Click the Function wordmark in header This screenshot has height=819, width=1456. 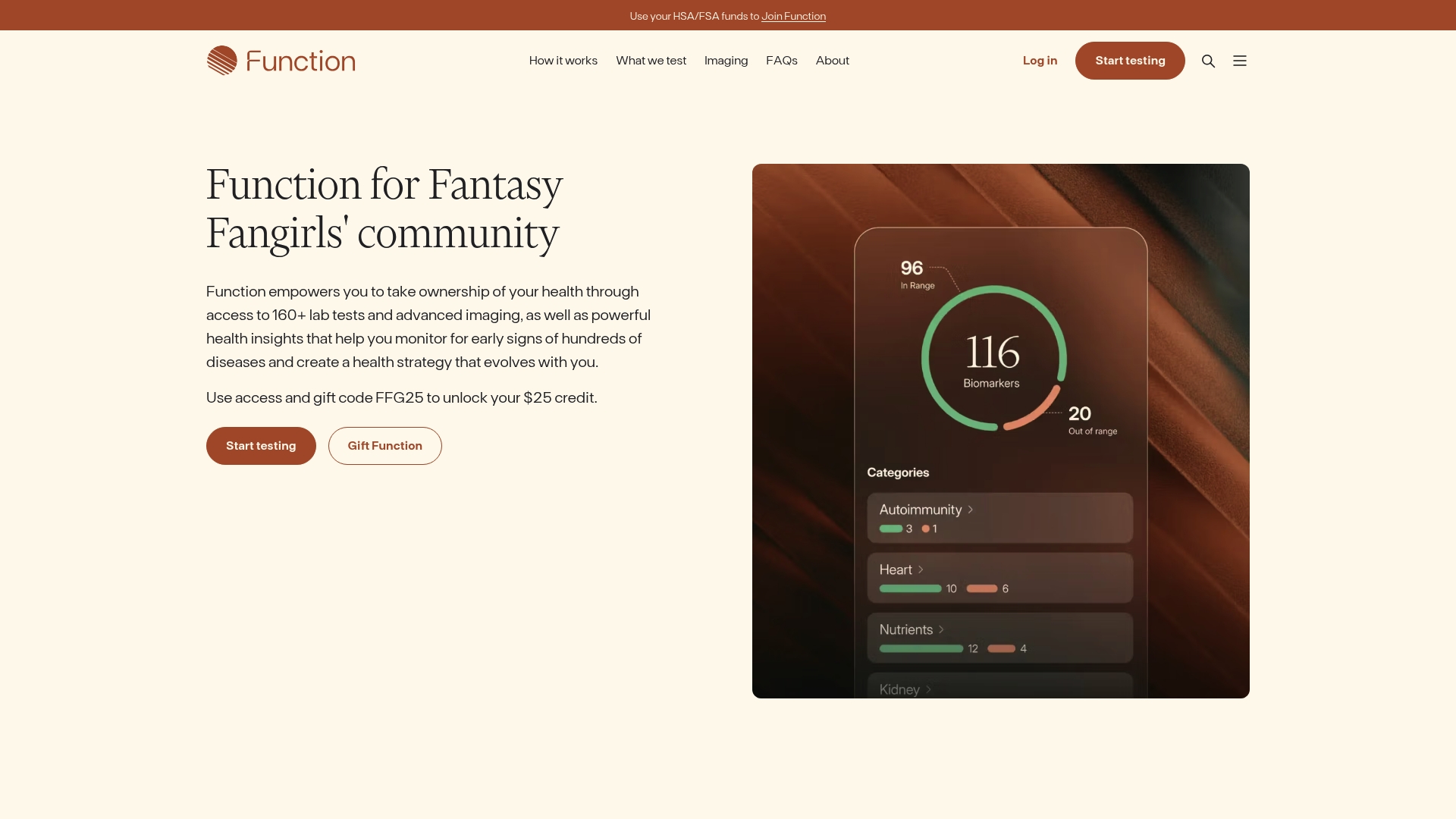click(301, 61)
